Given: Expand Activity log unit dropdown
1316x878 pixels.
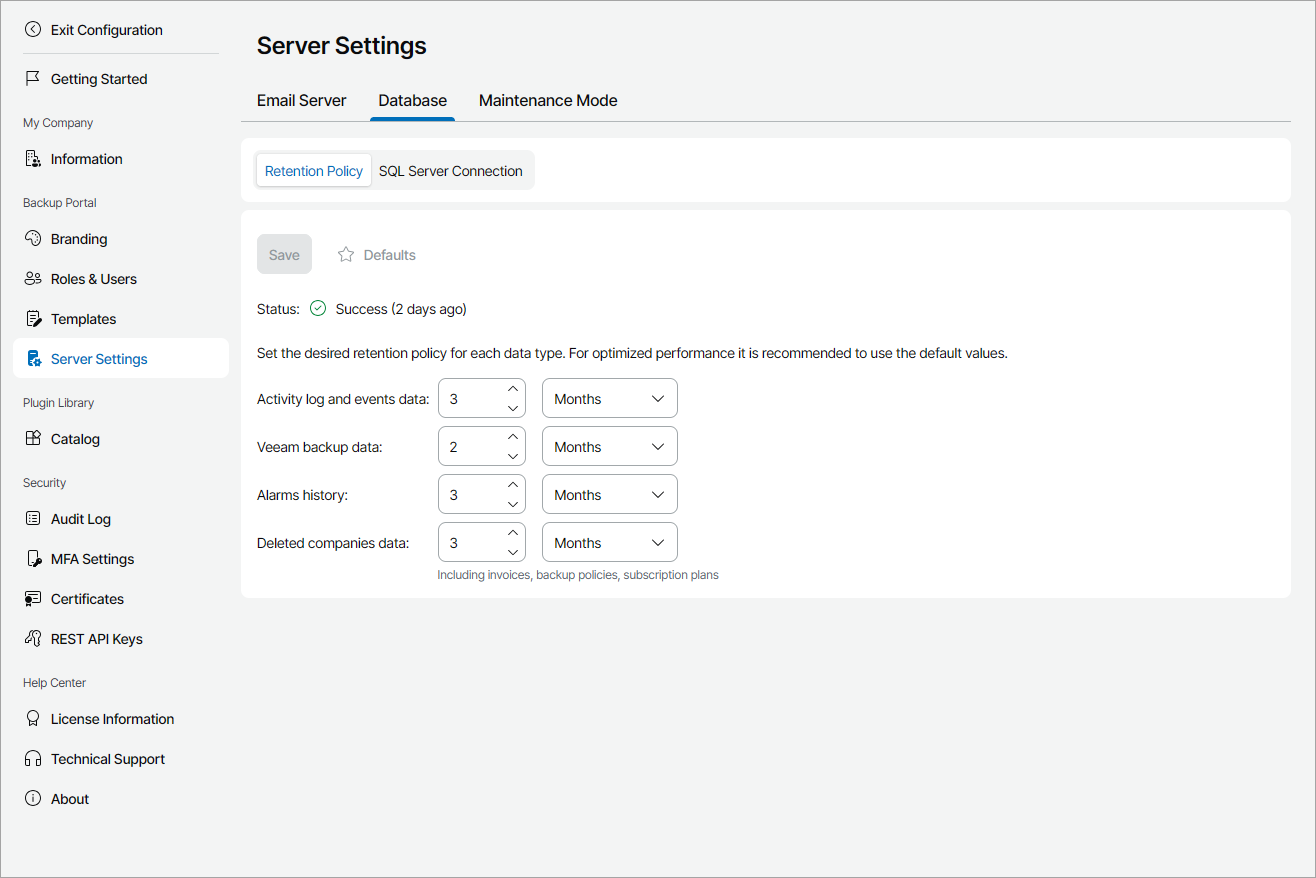Looking at the screenshot, I should tap(609, 399).
